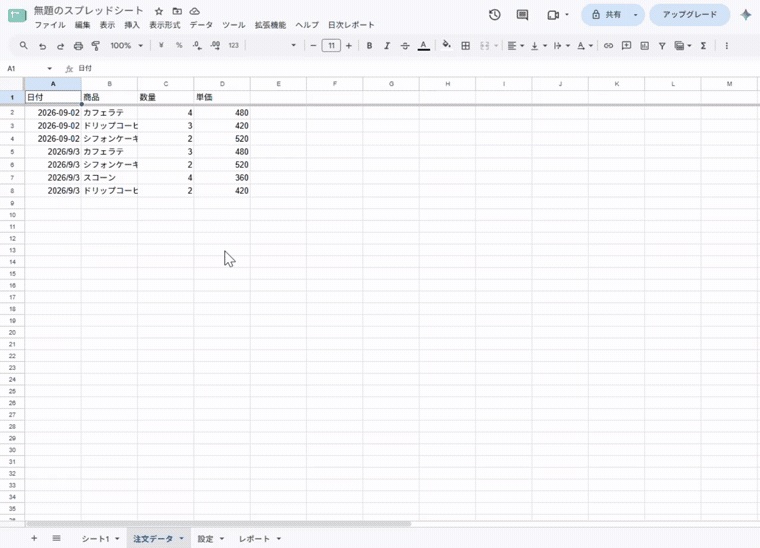Click the アップグレード button
The width and height of the screenshot is (760, 548).
(x=689, y=15)
